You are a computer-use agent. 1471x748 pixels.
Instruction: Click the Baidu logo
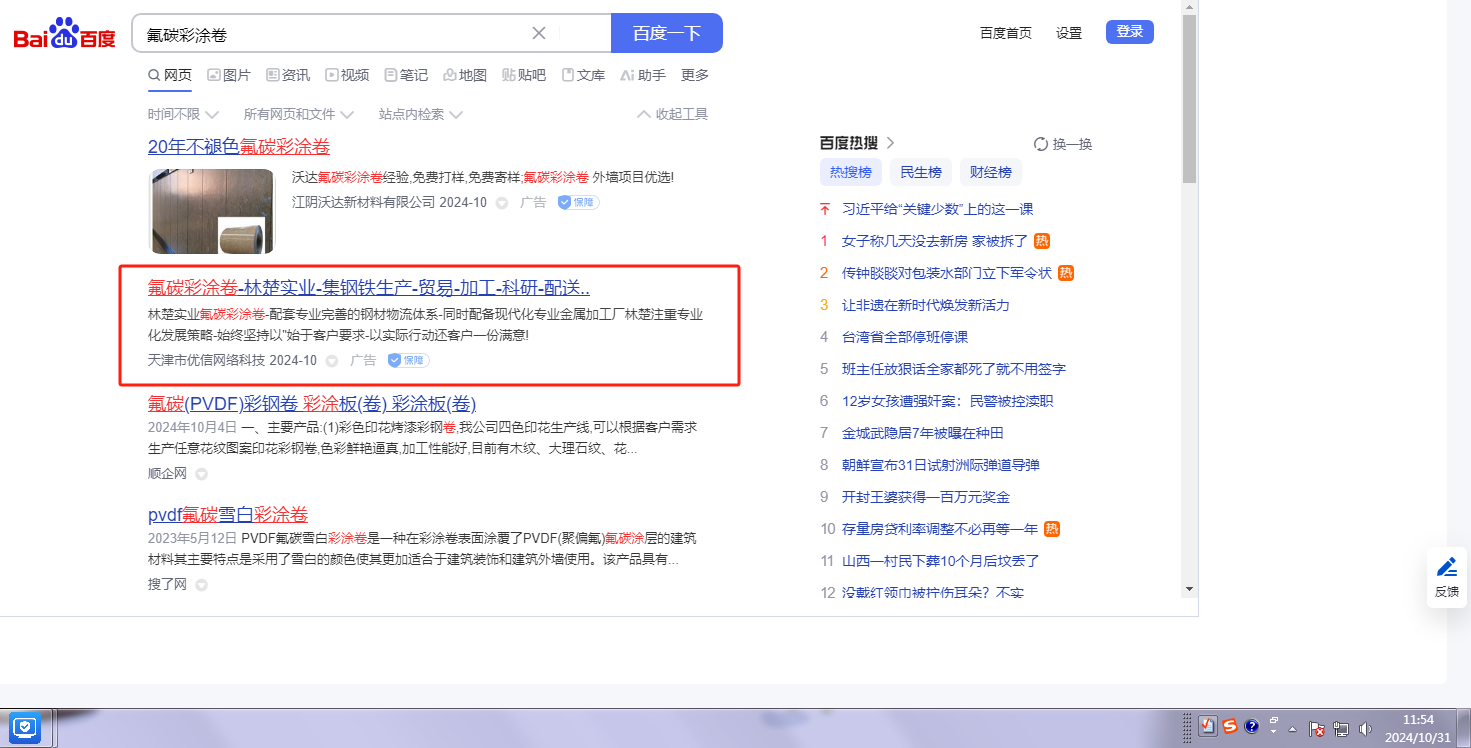coord(64,34)
